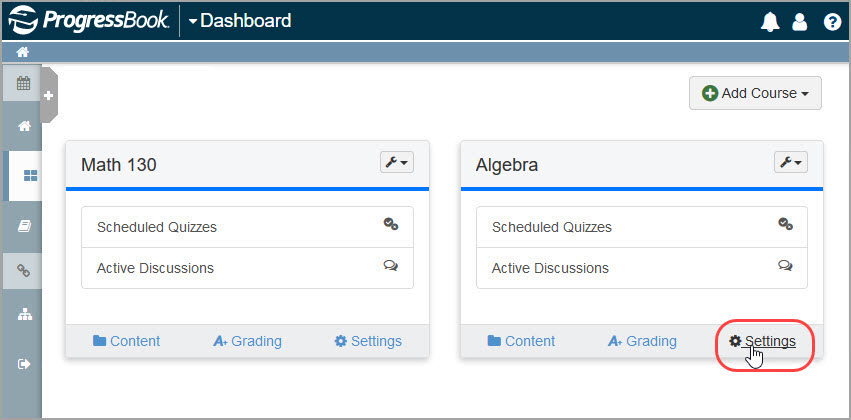Open Math 130 Grading link
Screen dimensions: 851x420
(x=247, y=341)
